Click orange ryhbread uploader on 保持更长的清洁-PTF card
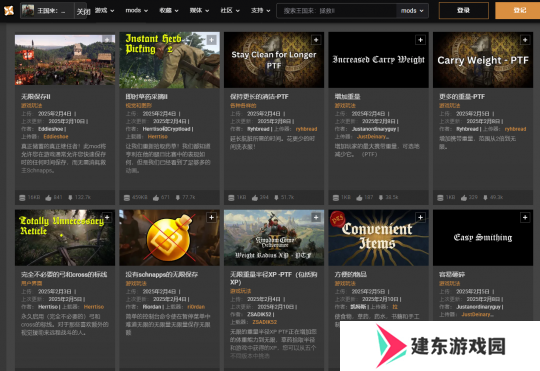 pos(307,129)
